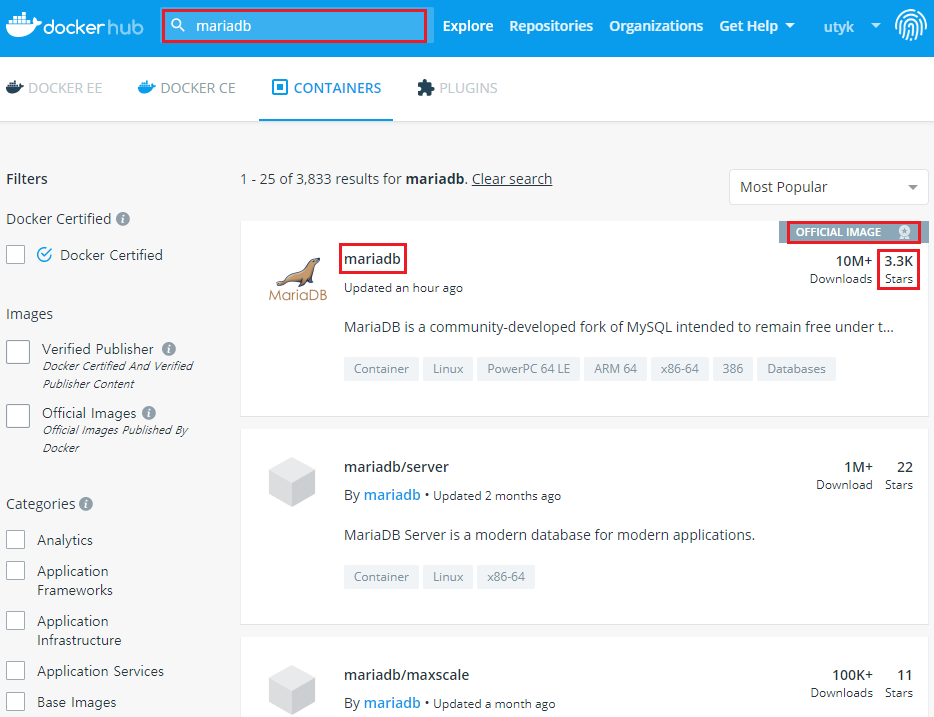Check the Verified Publisher filter
Screen dimensions: 934x717
[18, 352]
